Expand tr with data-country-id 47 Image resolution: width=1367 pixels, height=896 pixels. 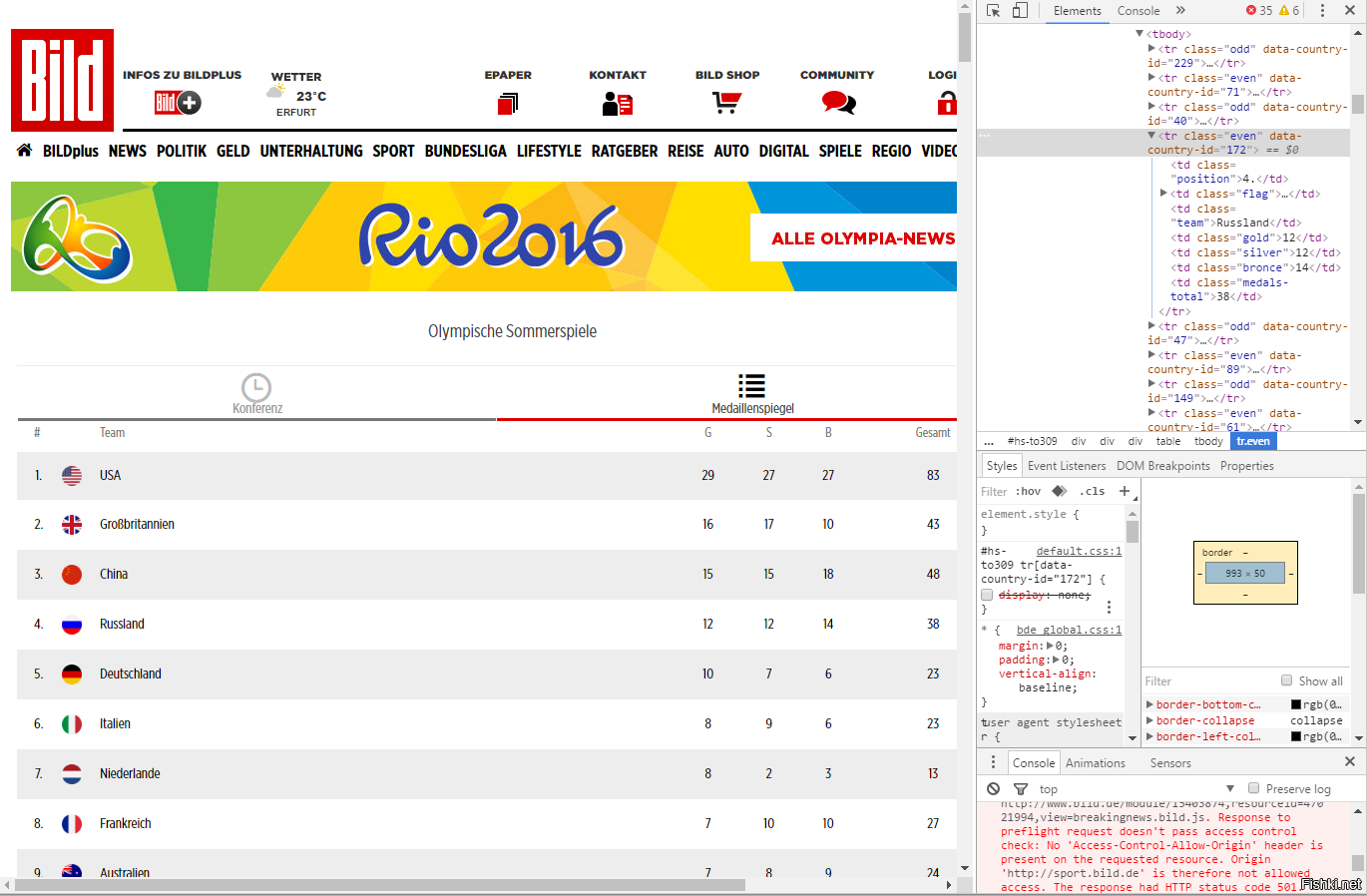1151,326
